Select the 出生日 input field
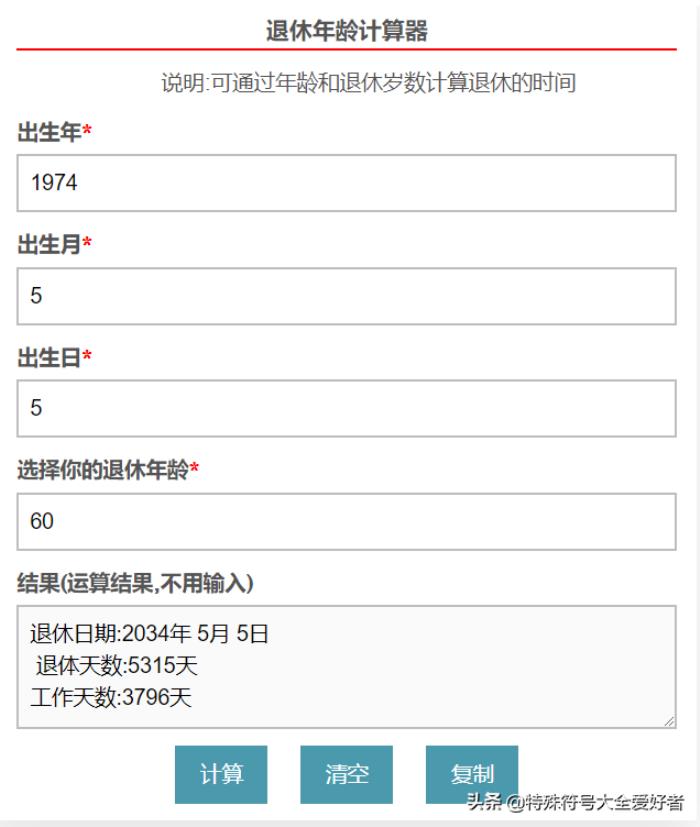 point(346,409)
